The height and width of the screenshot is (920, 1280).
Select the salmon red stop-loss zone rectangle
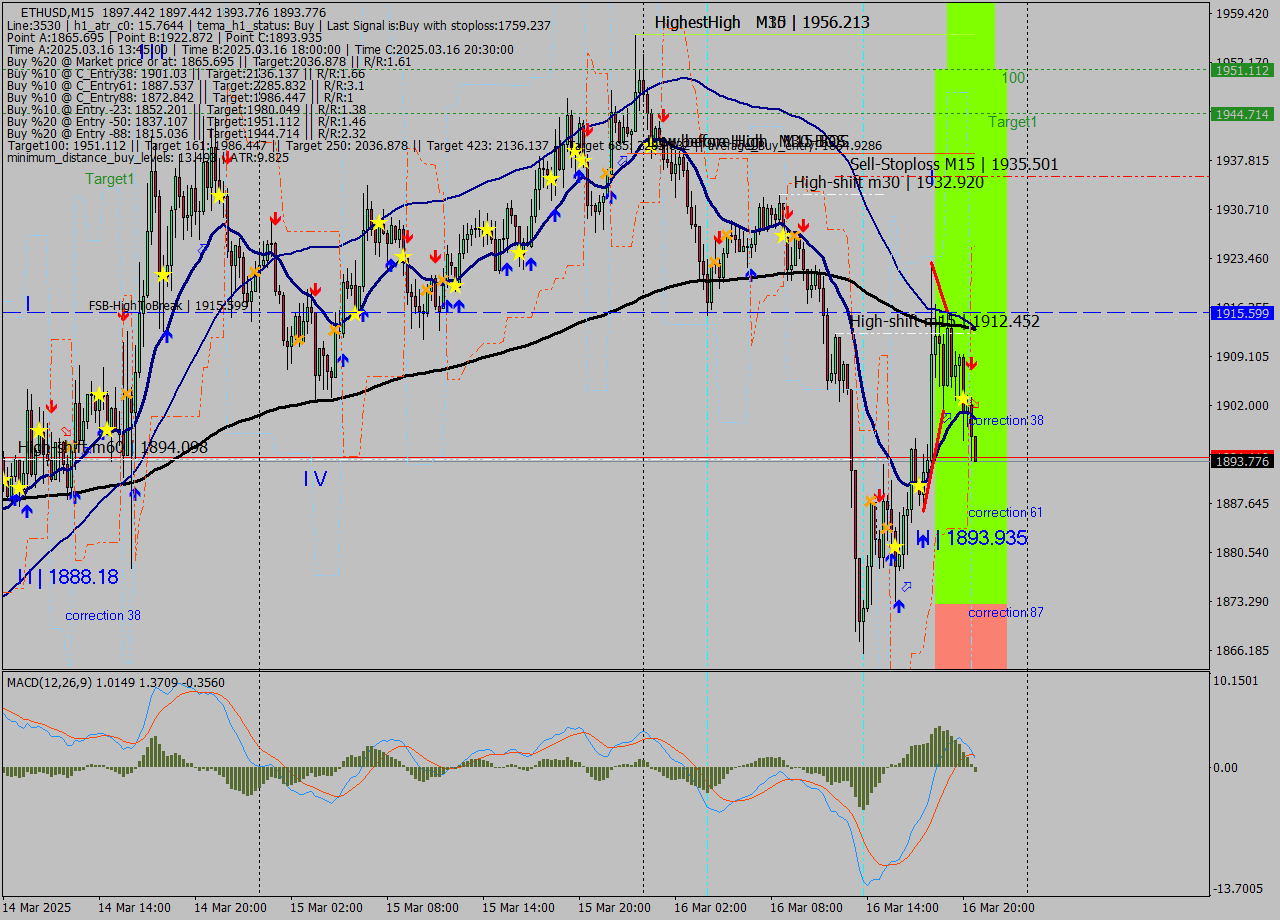click(x=970, y=636)
